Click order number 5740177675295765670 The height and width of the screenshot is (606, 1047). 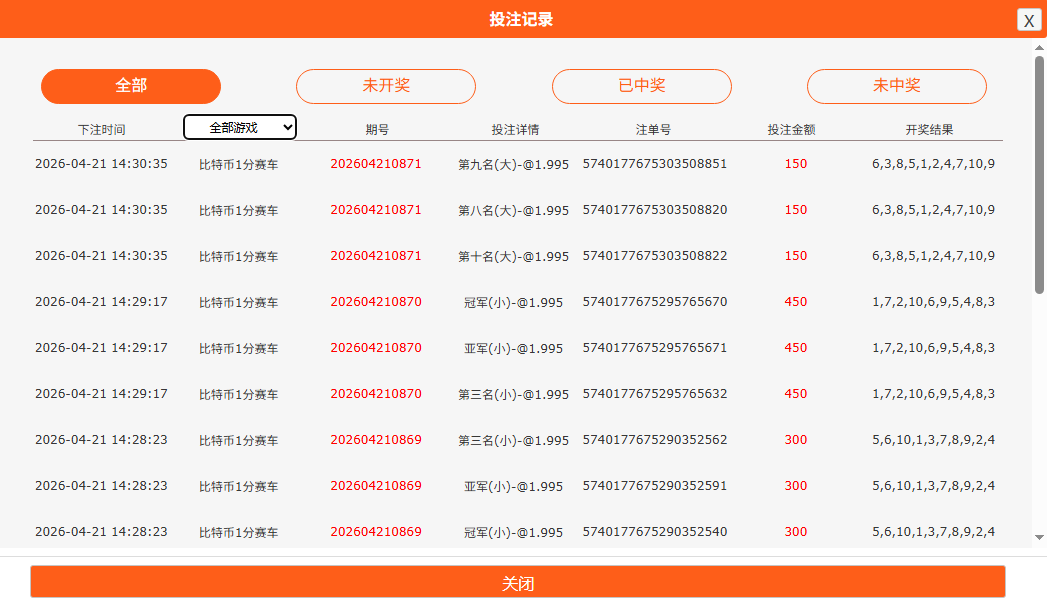655,302
